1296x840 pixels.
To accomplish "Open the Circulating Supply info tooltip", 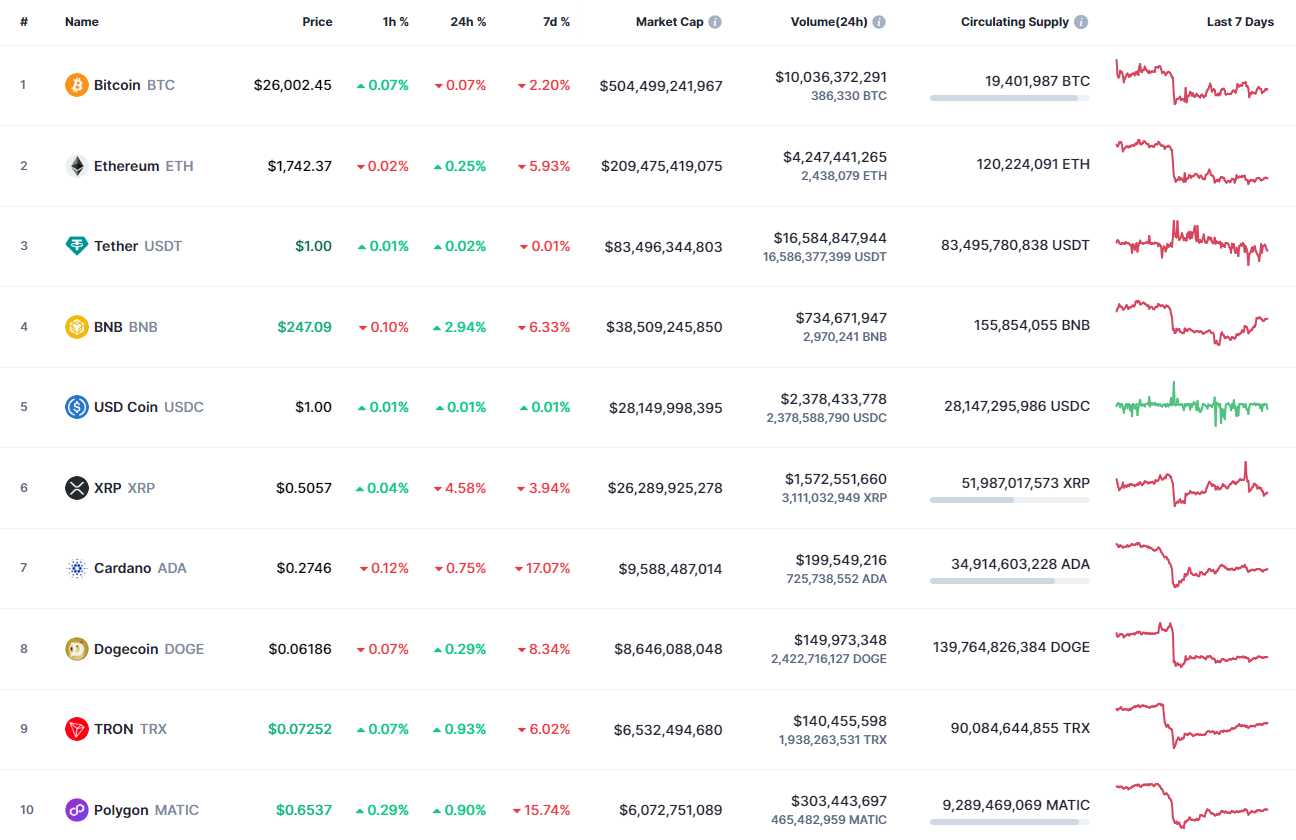I will tap(1081, 21).
